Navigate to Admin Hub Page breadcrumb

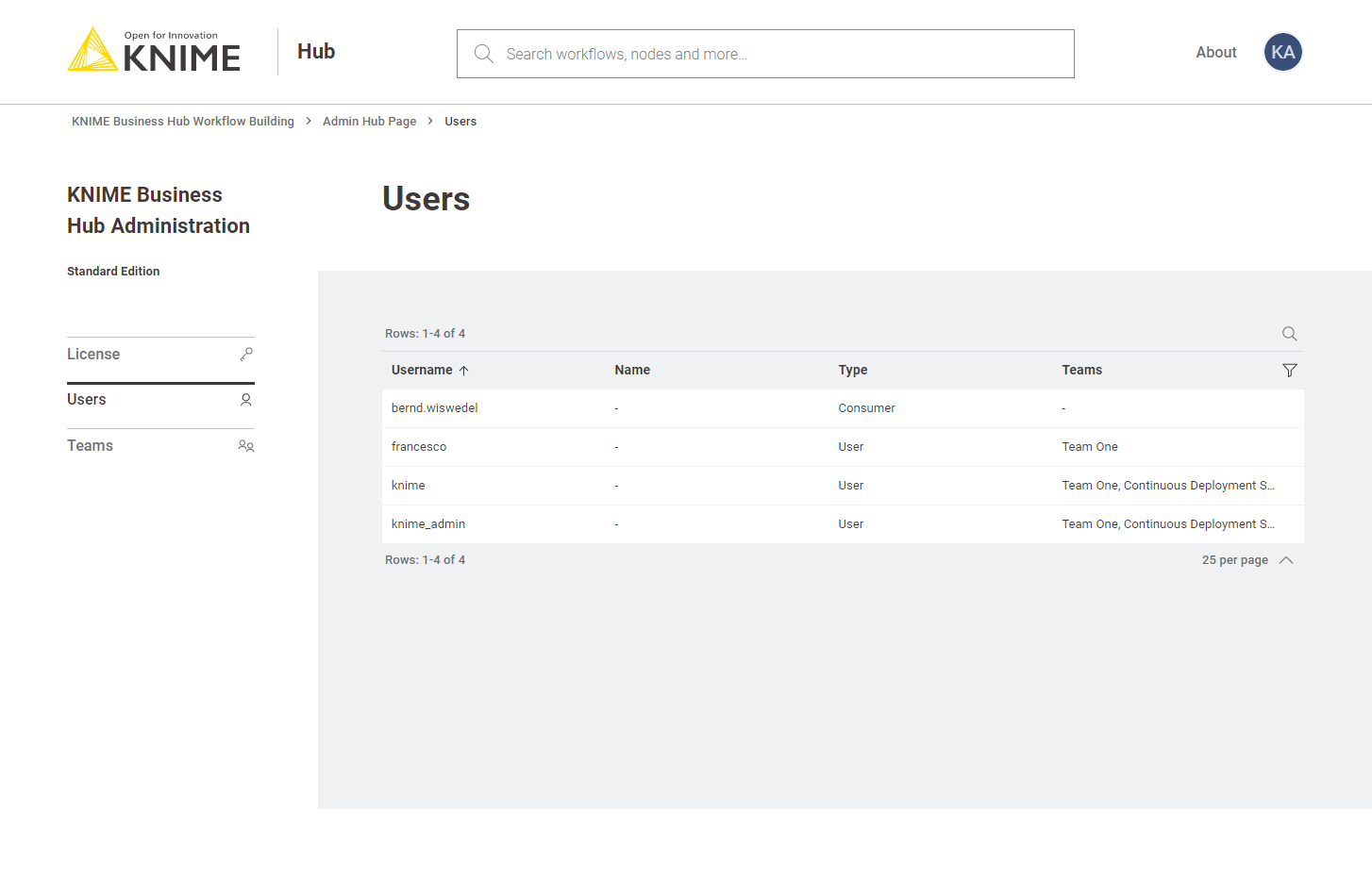point(369,122)
